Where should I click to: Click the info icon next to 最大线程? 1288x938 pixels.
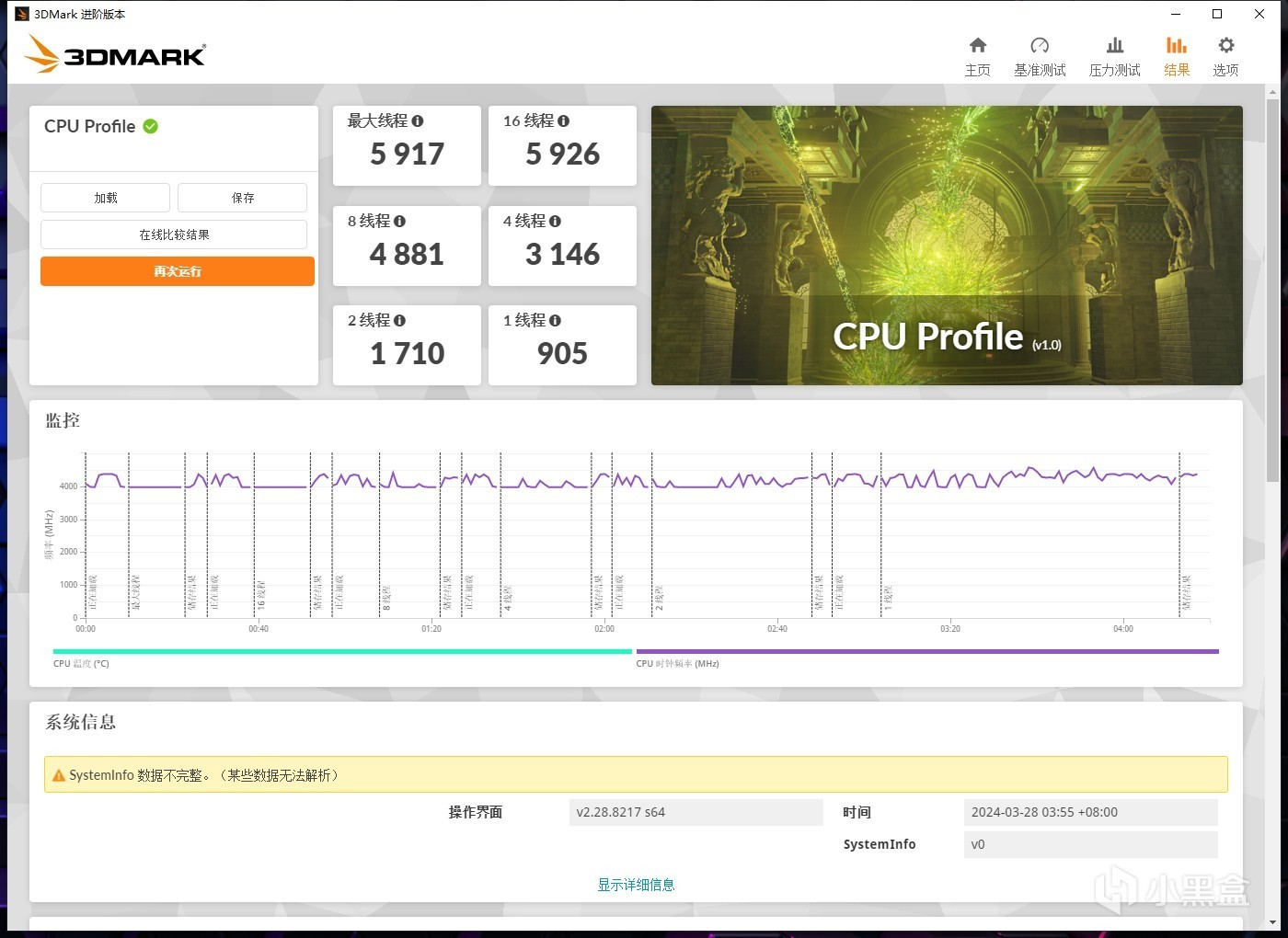pos(418,120)
